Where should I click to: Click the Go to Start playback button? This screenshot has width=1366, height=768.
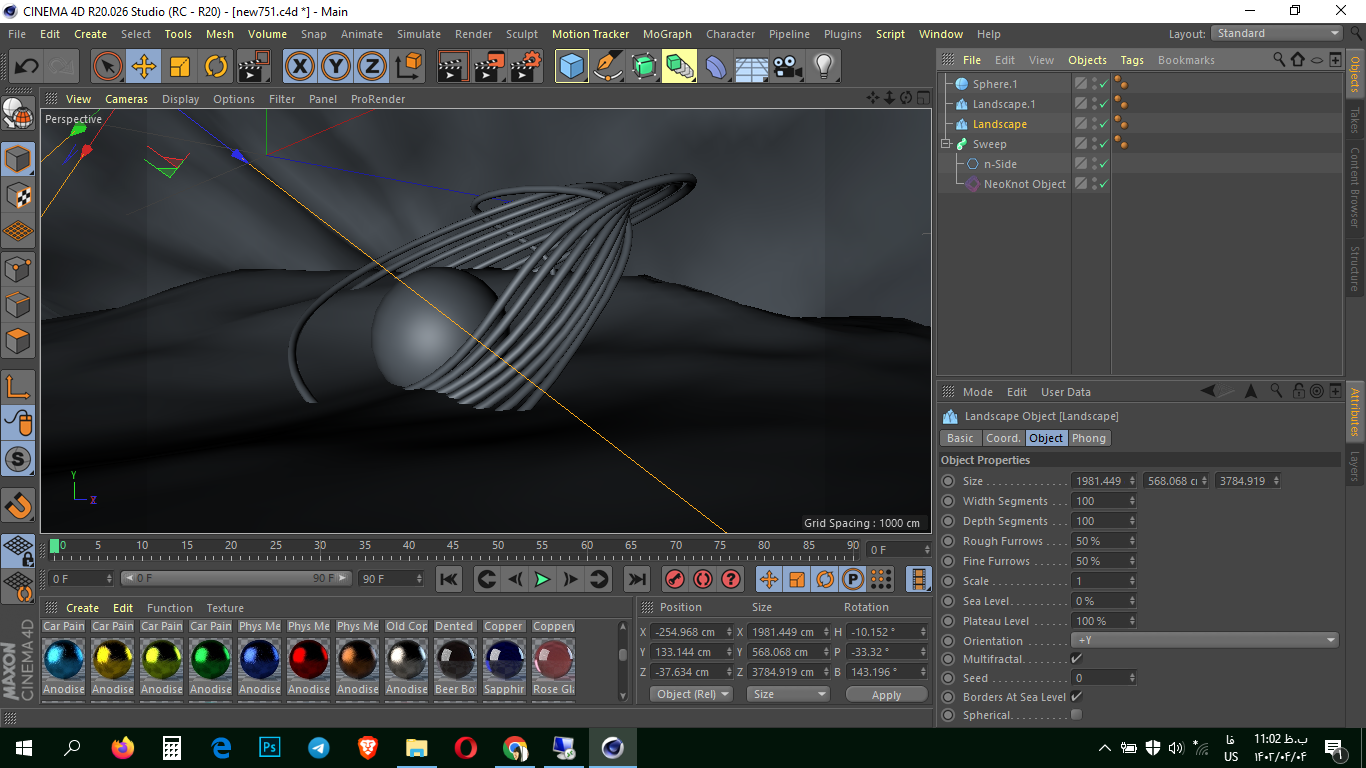[449, 579]
